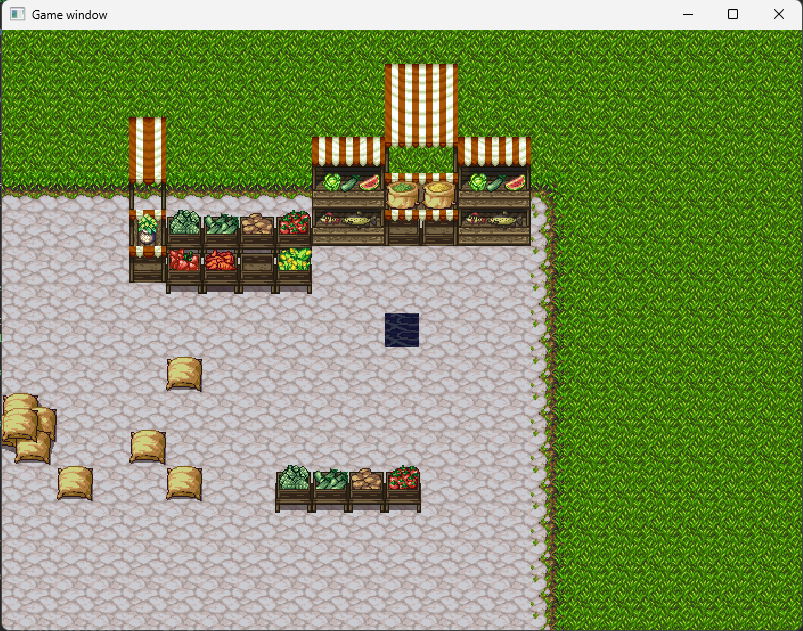This screenshot has width=803, height=631.
Task: Click the potato crate above the empty crate
Action: click(257, 230)
